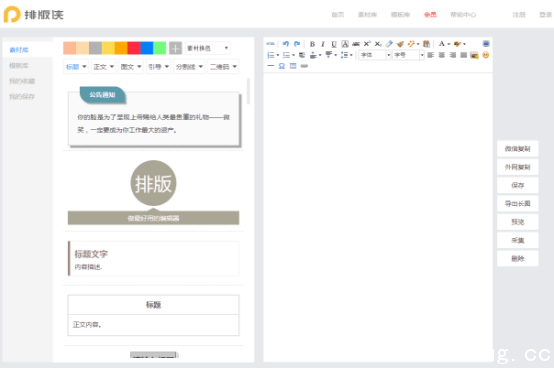
Task: Apply bold formatting
Action: tap(312, 44)
